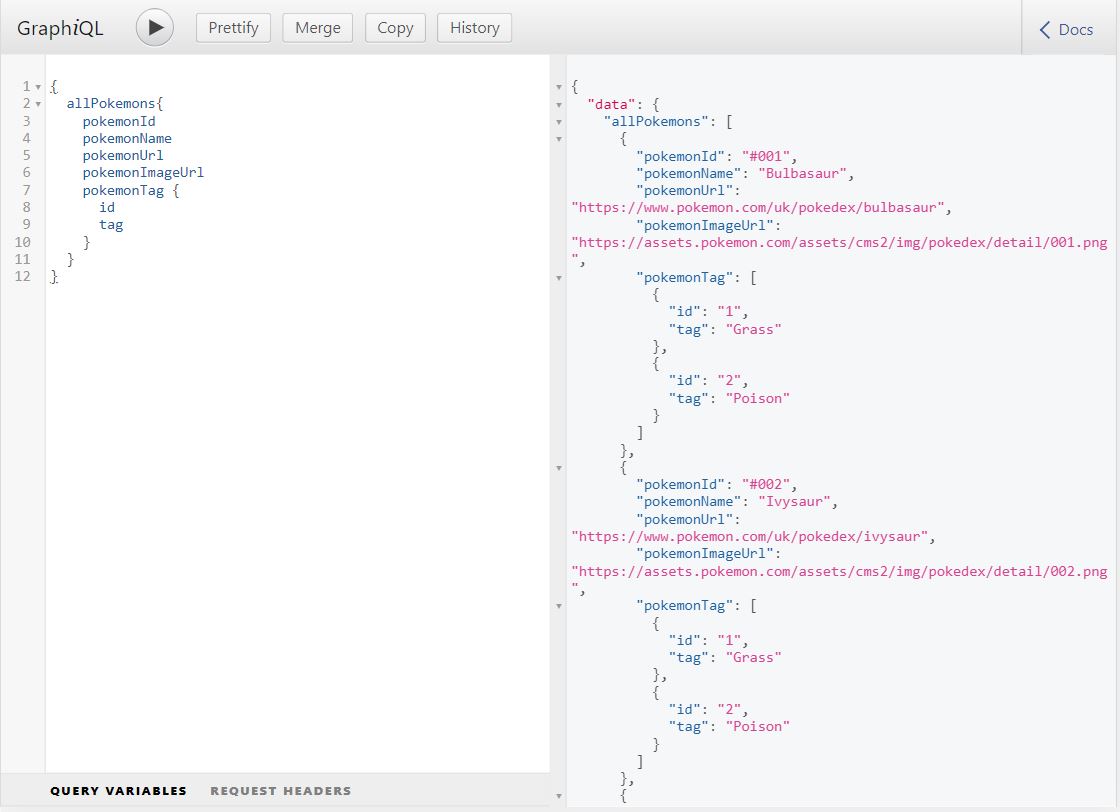Collapse the third pokemon object fold arrow at bottom
The image size is (1120, 812).
click(559, 796)
